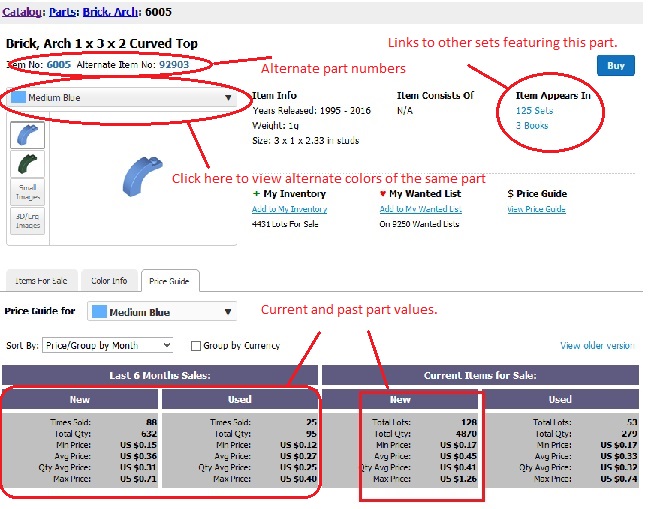
Task: Go to the Parts breadcrumb link
Action: pyautogui.click(x=62, y=12)
